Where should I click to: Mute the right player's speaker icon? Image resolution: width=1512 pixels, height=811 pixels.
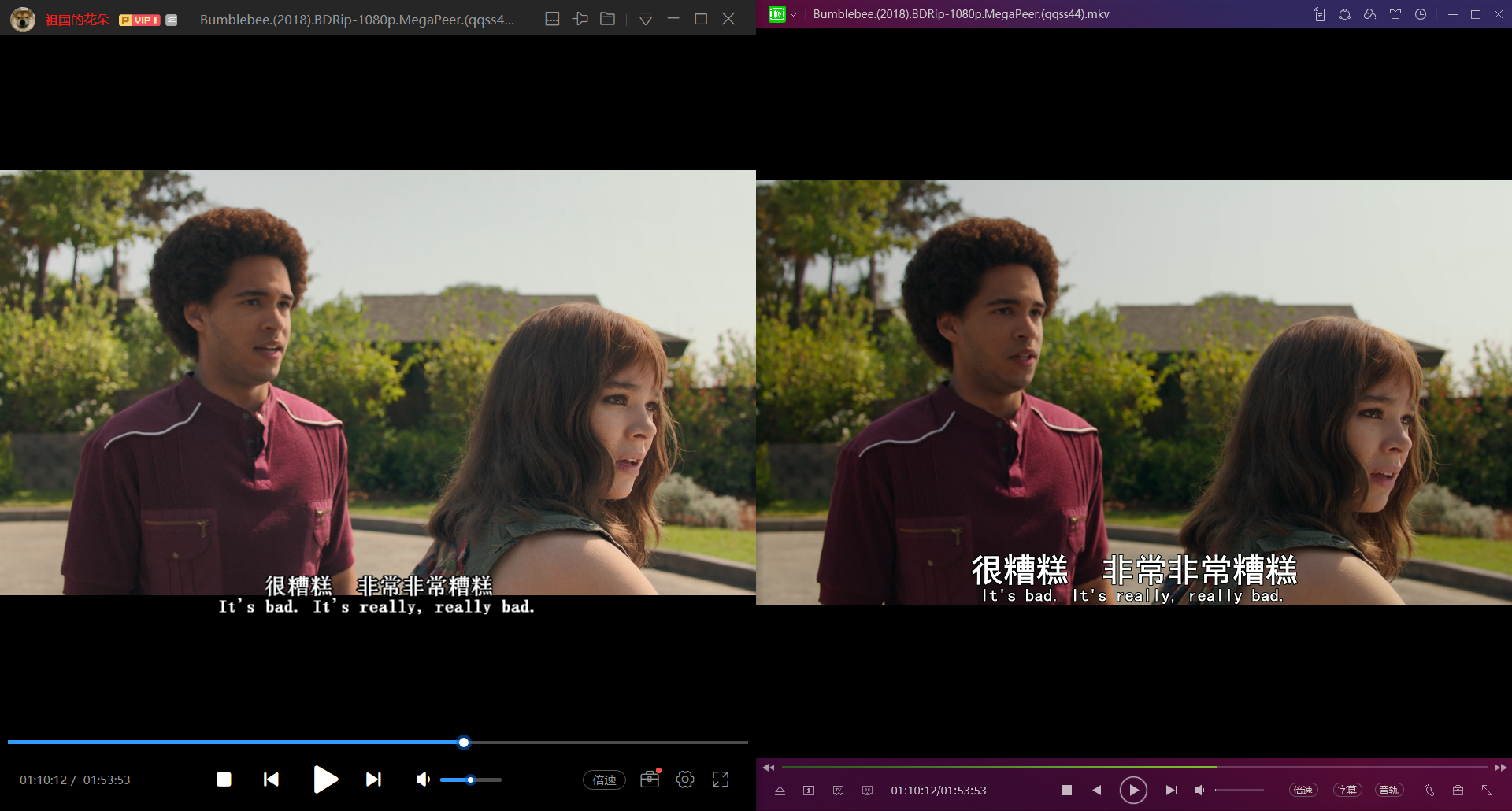pyautogui.click(x=1199, y=790)
